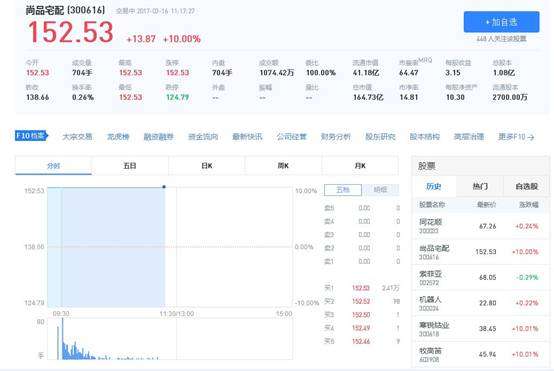
Task: Open 融资融券 section
Action: [159, 137]
